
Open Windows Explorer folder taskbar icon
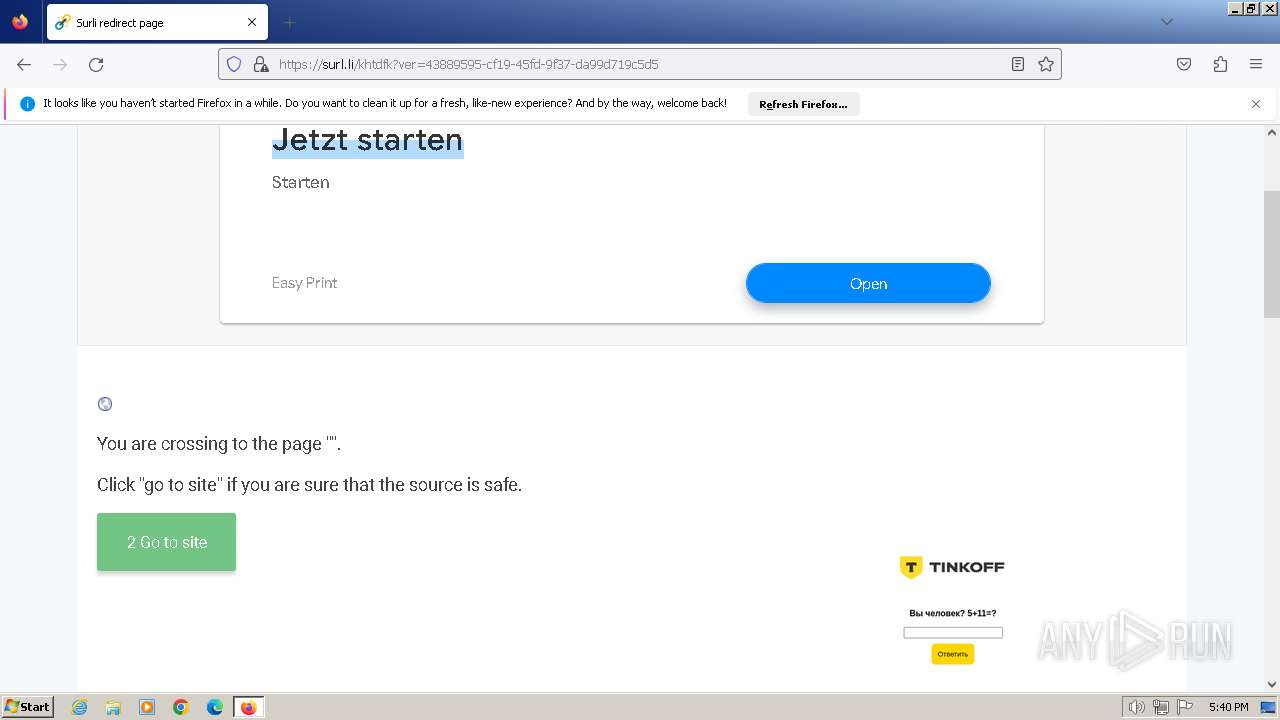coord(113,707)
